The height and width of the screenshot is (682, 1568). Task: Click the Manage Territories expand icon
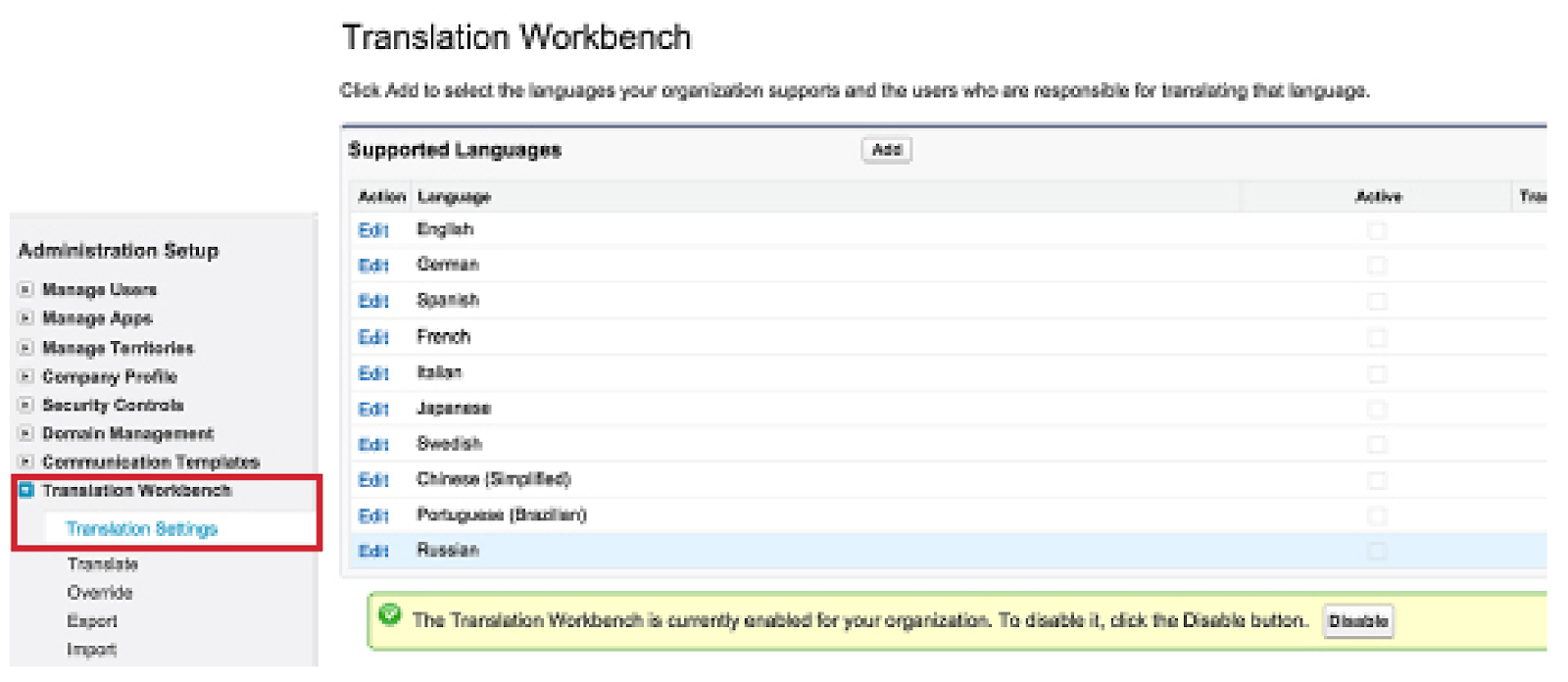26,348
